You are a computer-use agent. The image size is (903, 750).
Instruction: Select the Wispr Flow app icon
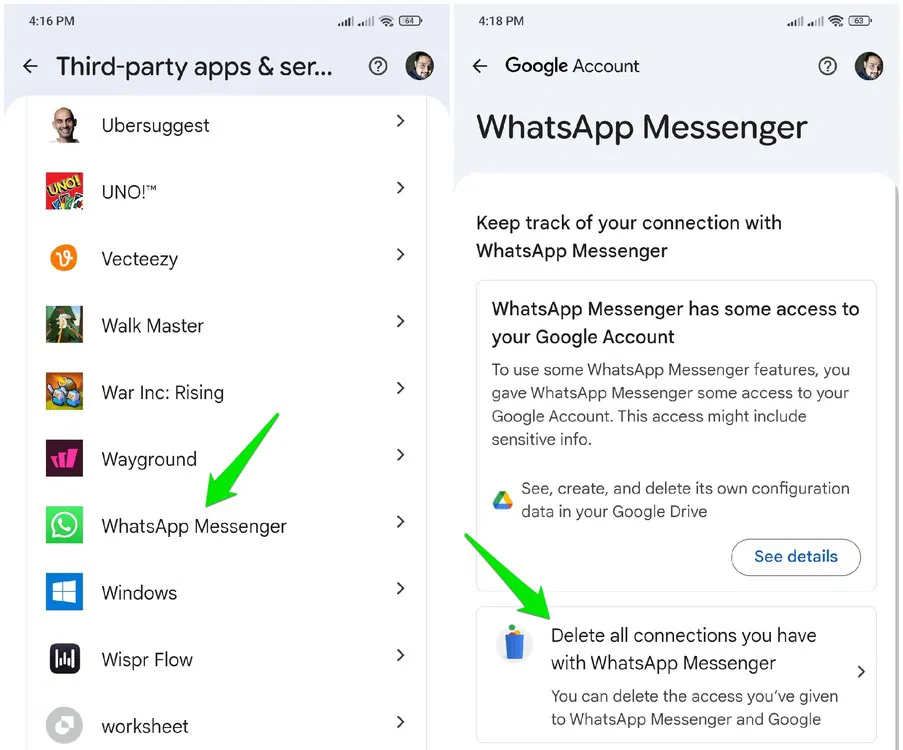(64, 659)
